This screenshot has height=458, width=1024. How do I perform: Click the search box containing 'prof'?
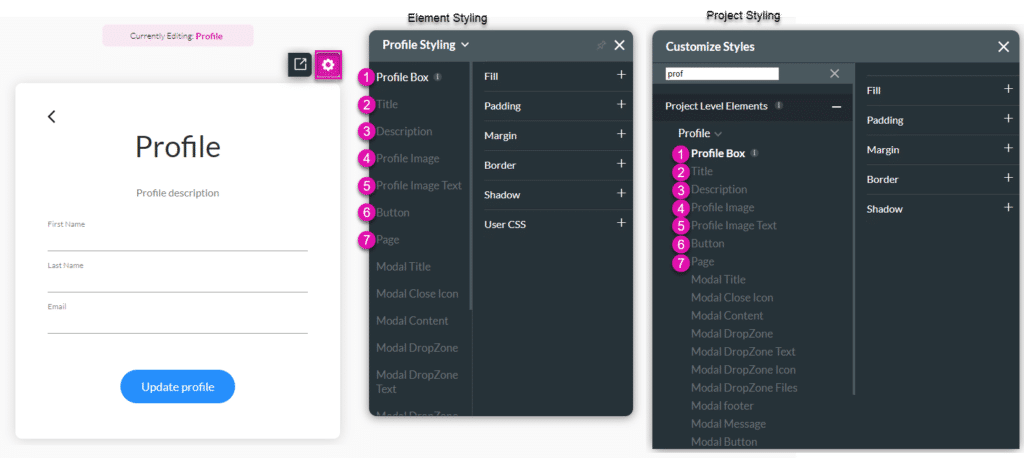[x=721, y=74]
